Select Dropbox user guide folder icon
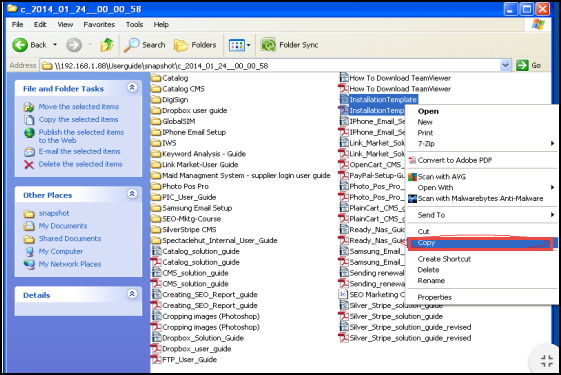561x375 pixels. (x=156, y=111)
